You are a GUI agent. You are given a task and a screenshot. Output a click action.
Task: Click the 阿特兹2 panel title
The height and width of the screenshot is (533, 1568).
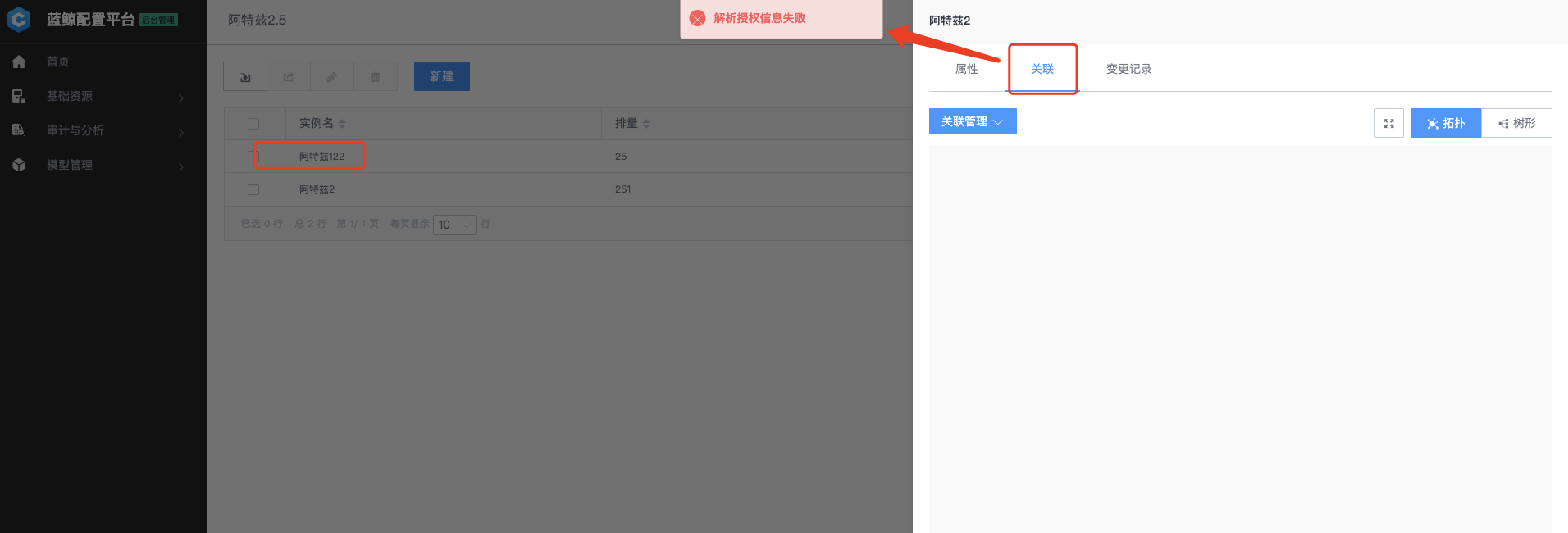point(950,20)
